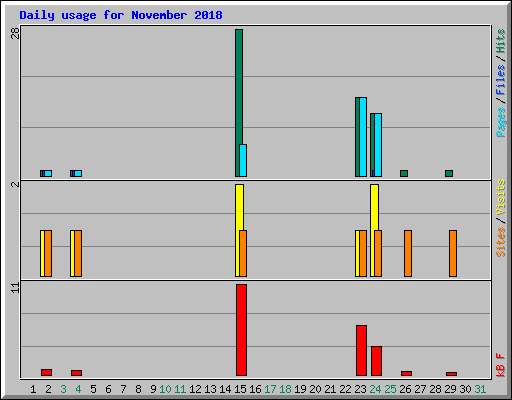Click the cyan Pages bar for day 2
Image resolution: width=512 pixels, height=400 pixels.
48,173
